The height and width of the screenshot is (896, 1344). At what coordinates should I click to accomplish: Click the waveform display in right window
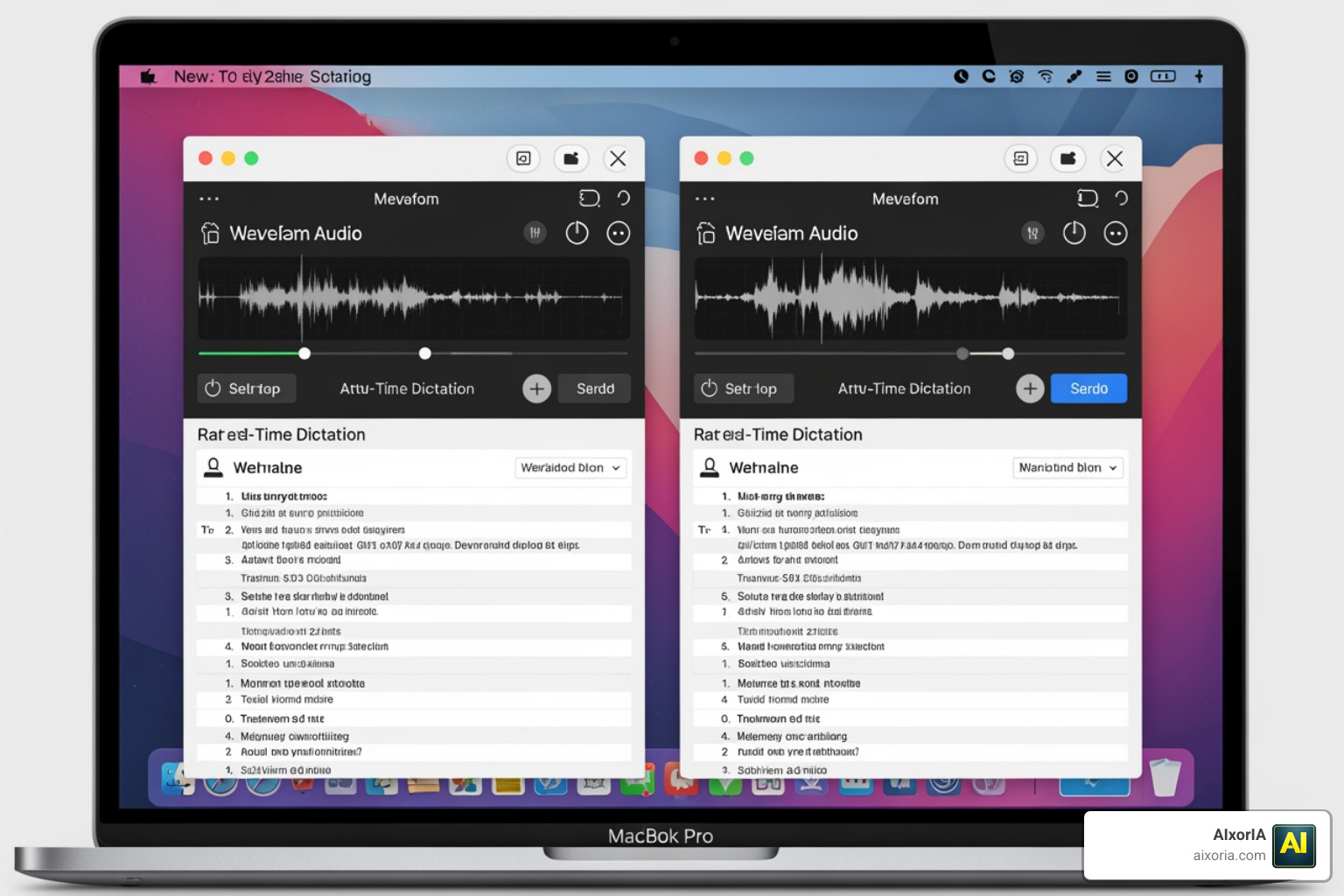(910, 298)
